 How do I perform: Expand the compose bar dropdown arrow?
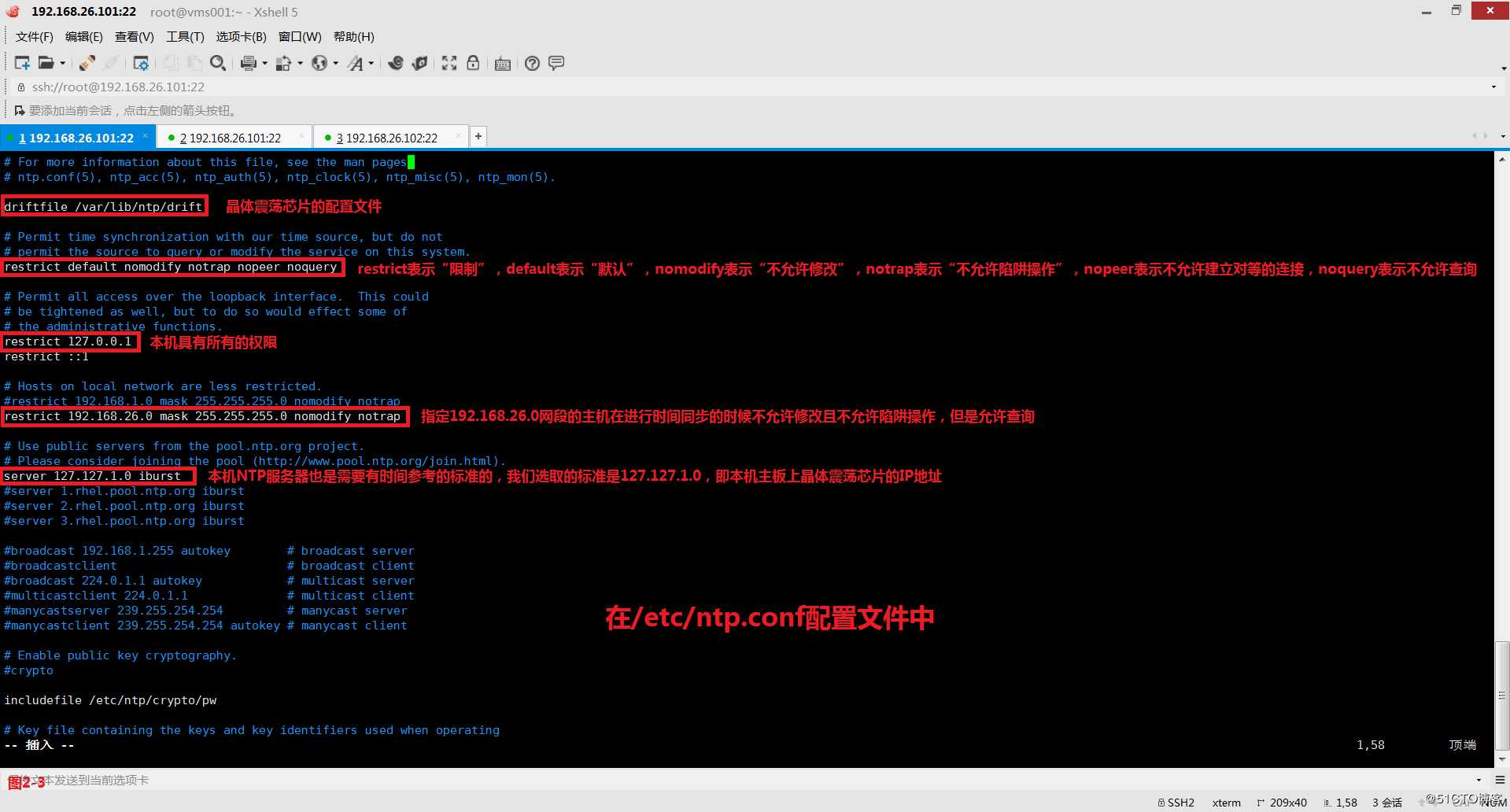(1479, 781)
